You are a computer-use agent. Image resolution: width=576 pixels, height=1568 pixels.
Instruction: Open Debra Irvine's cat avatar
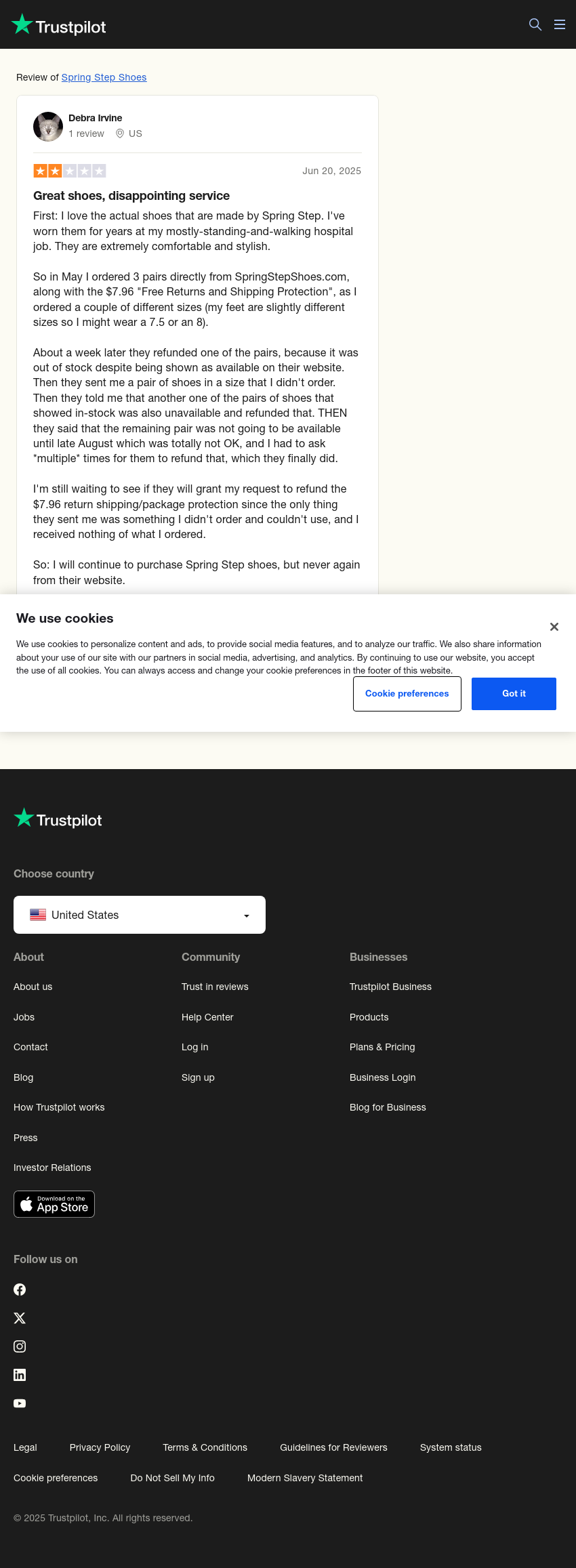(48, 127)
